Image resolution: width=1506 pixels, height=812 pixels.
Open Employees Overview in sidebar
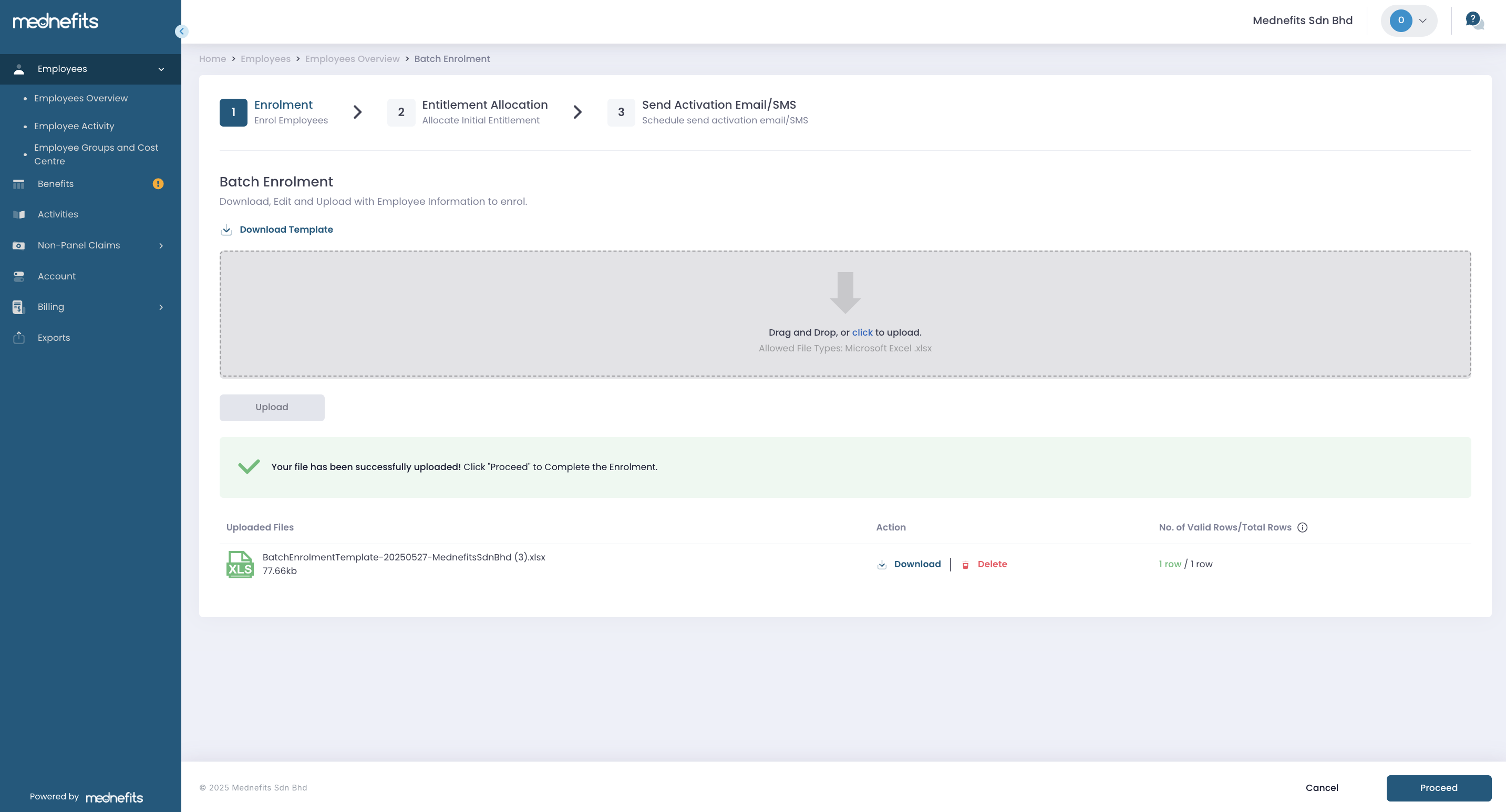[81, 98]
